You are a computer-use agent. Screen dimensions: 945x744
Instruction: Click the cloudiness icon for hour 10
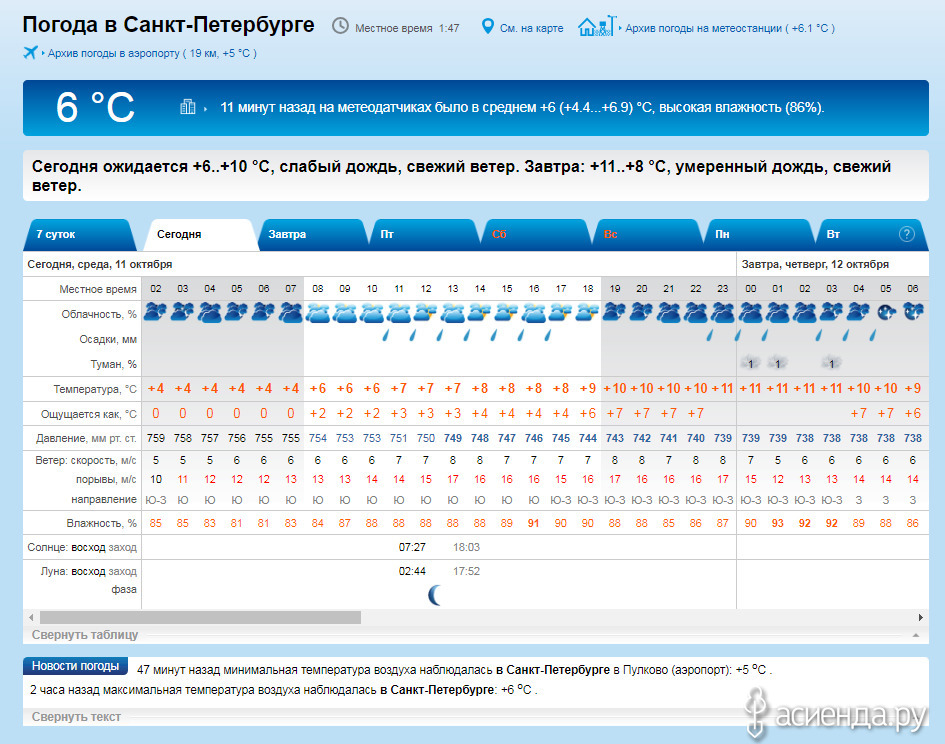372,313
